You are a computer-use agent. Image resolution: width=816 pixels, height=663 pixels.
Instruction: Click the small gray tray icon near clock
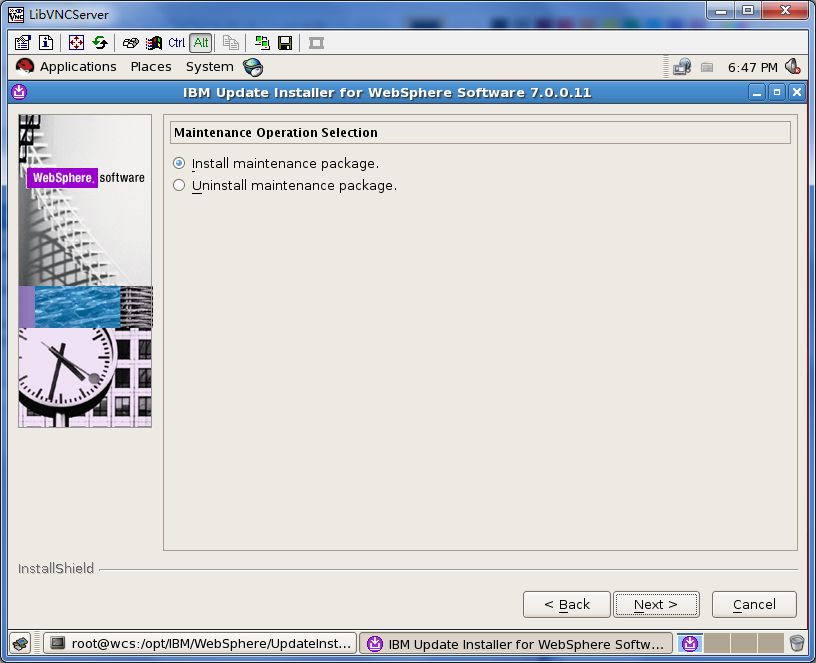pos(707,67)
